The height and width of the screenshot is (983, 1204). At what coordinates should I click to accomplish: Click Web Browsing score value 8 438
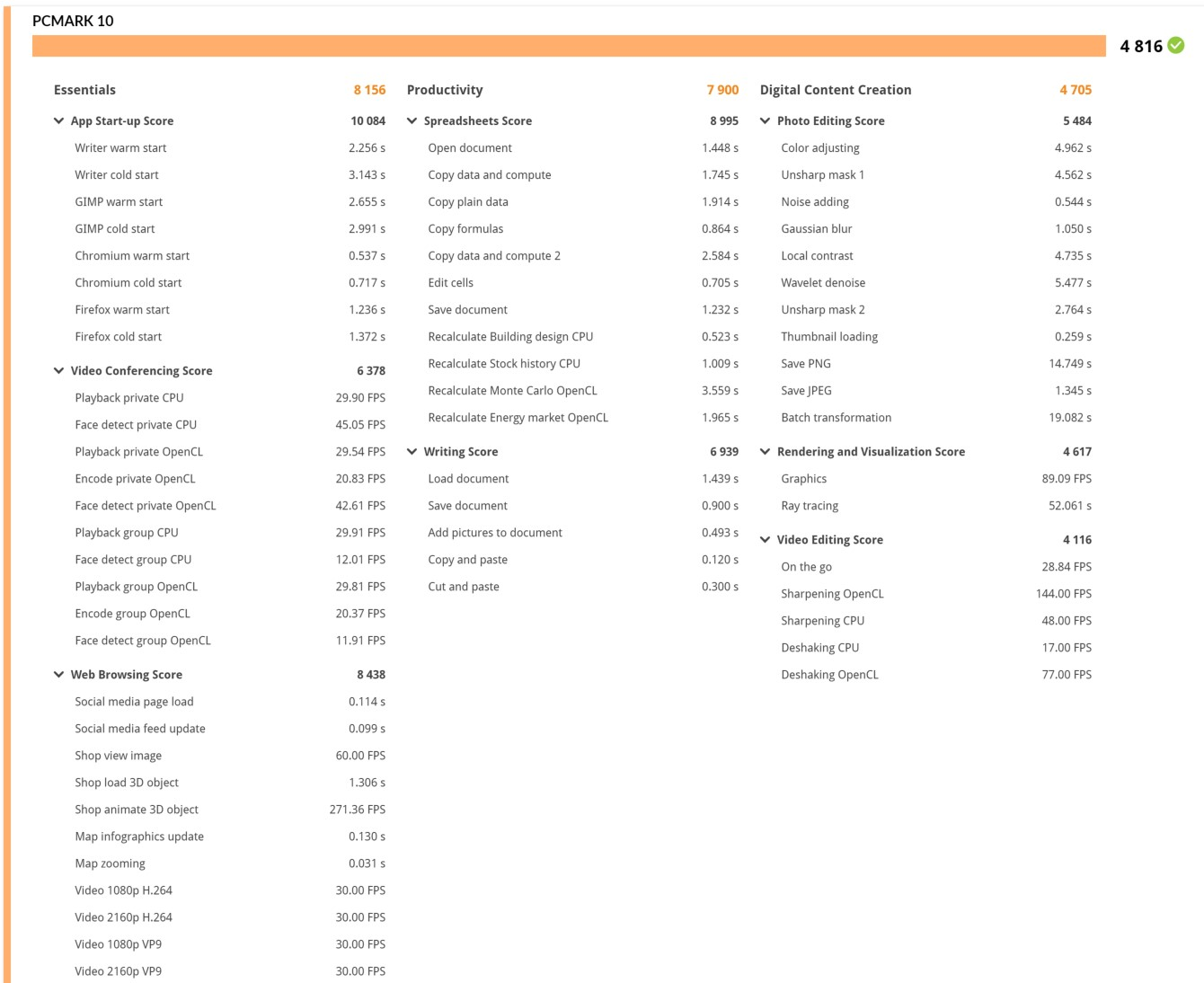click(x=371, y=674)
